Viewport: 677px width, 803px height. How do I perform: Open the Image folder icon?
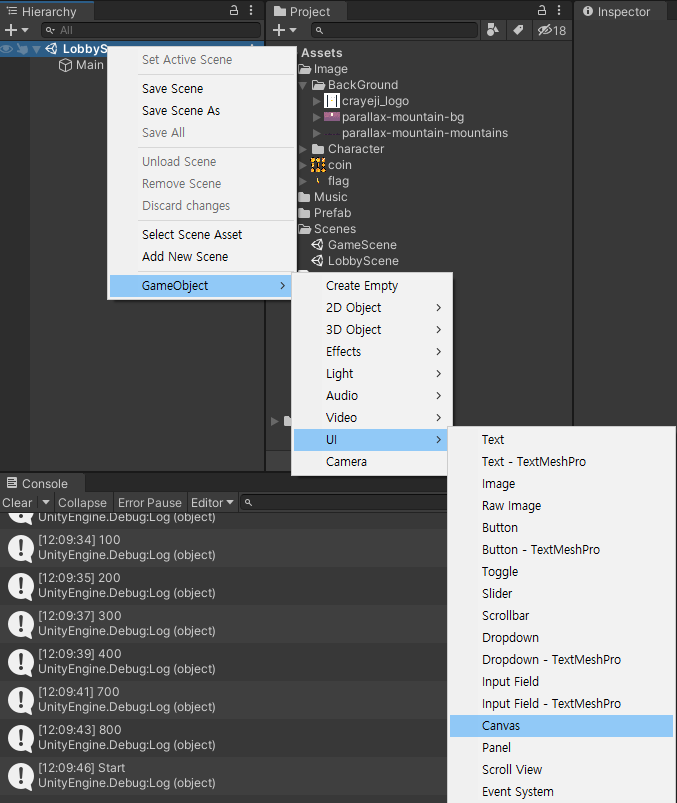[305, 69]
